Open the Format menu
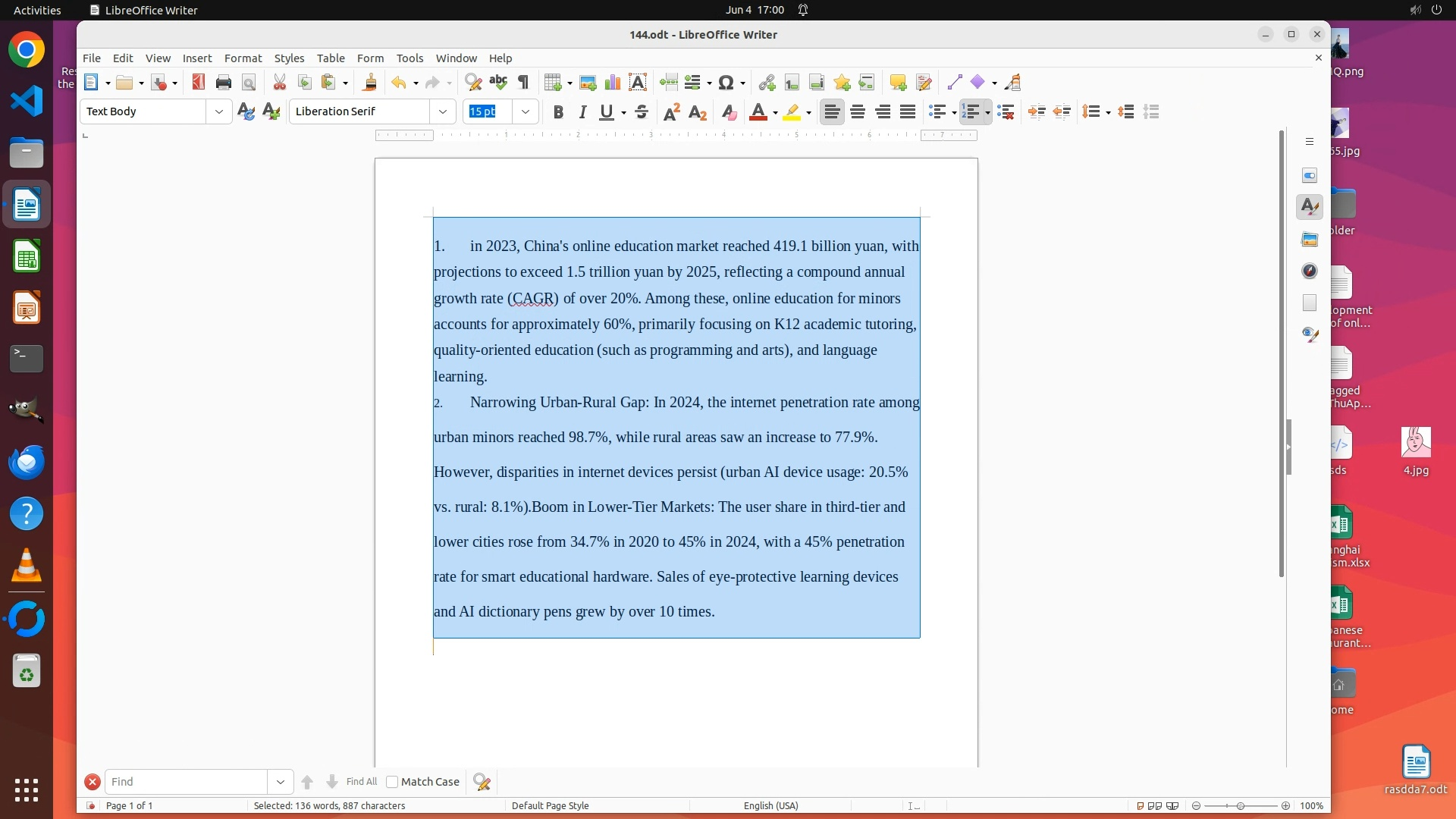Screen dimensions: 1456x819 point(243,58)
